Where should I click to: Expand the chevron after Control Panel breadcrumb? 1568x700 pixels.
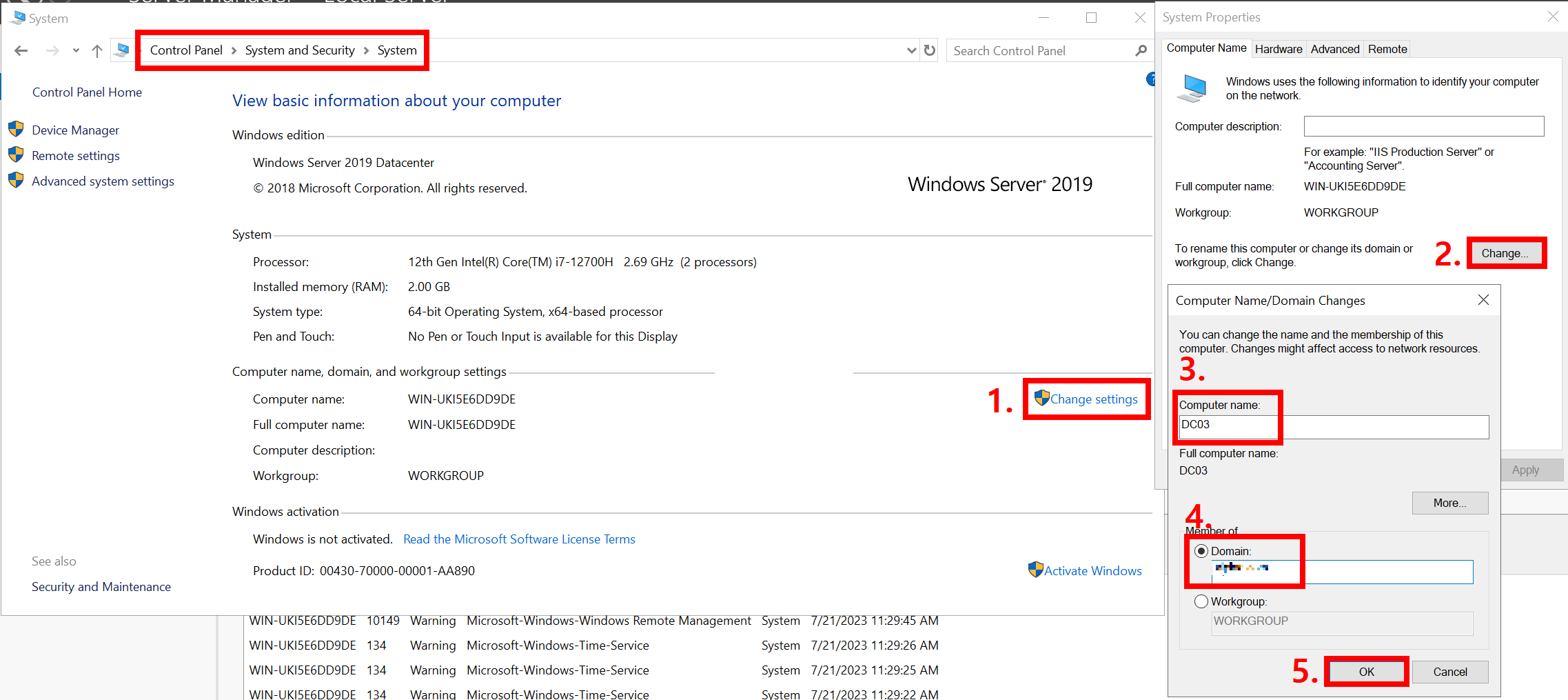click(234, 50)
